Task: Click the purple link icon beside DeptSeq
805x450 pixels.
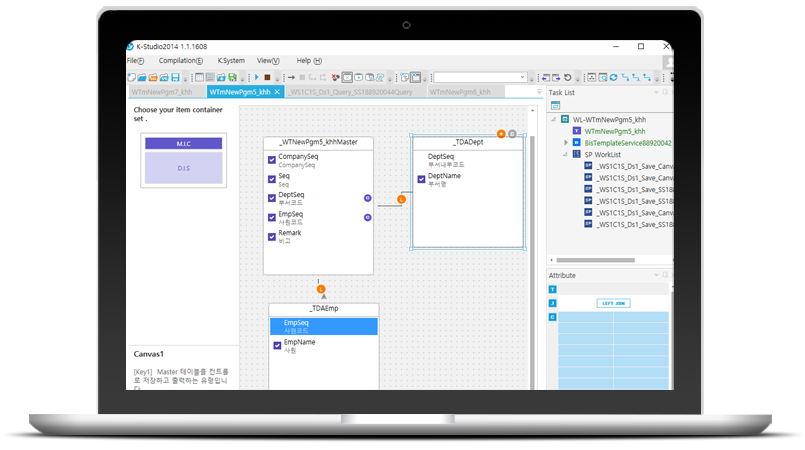Action: click(x=367, y=198)
